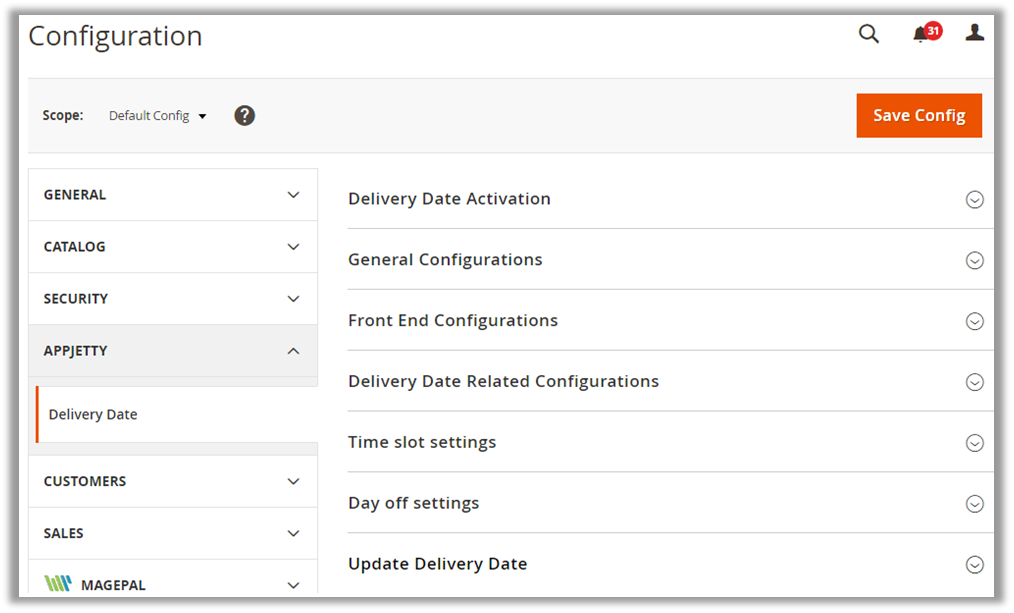Image resolution: width=1014 pixels, height=613 pixels.
Task: Collapse the APPJETTY sidebar section
Action: point(173,351)
